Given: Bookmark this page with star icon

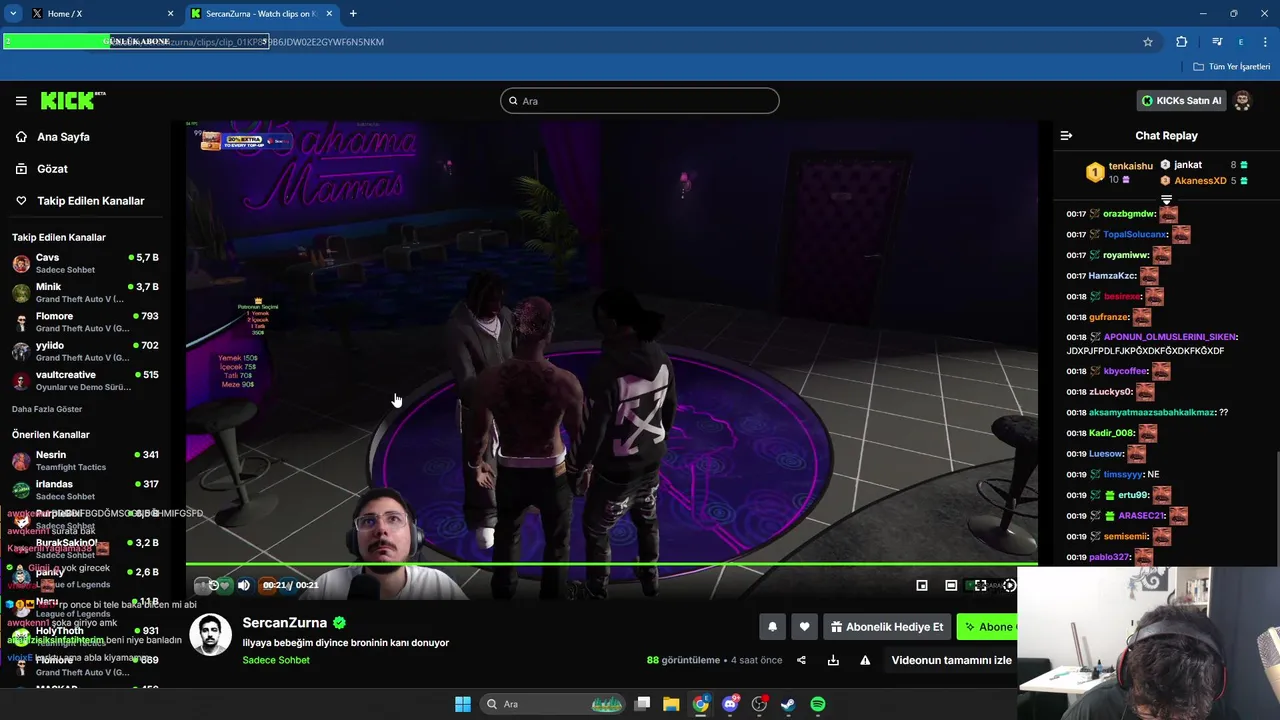Looking at the screenshot, I should pos(1148,42).
